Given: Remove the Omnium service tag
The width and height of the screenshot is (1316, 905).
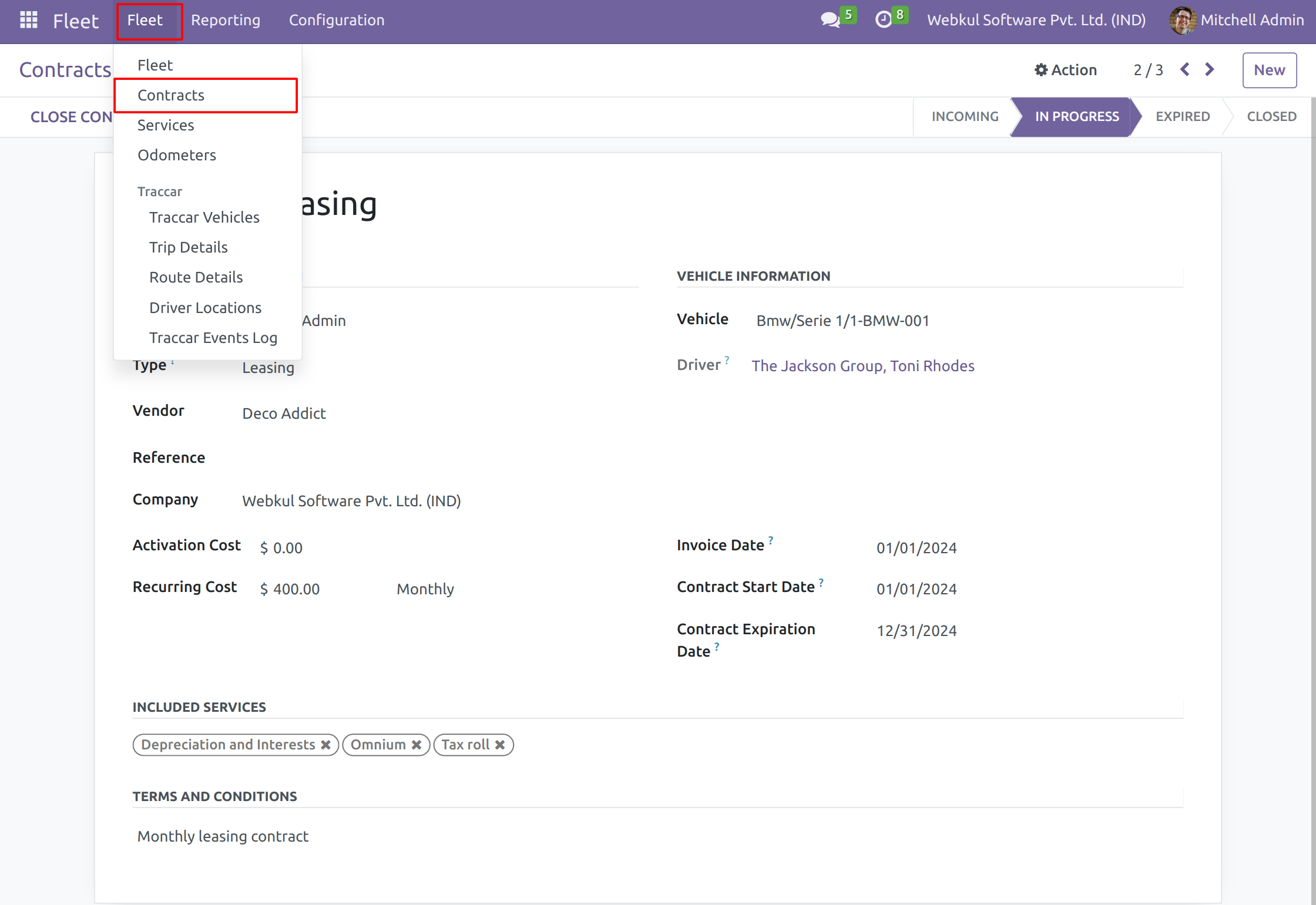Looking at the screenshot, I should (x=417, y=745).
